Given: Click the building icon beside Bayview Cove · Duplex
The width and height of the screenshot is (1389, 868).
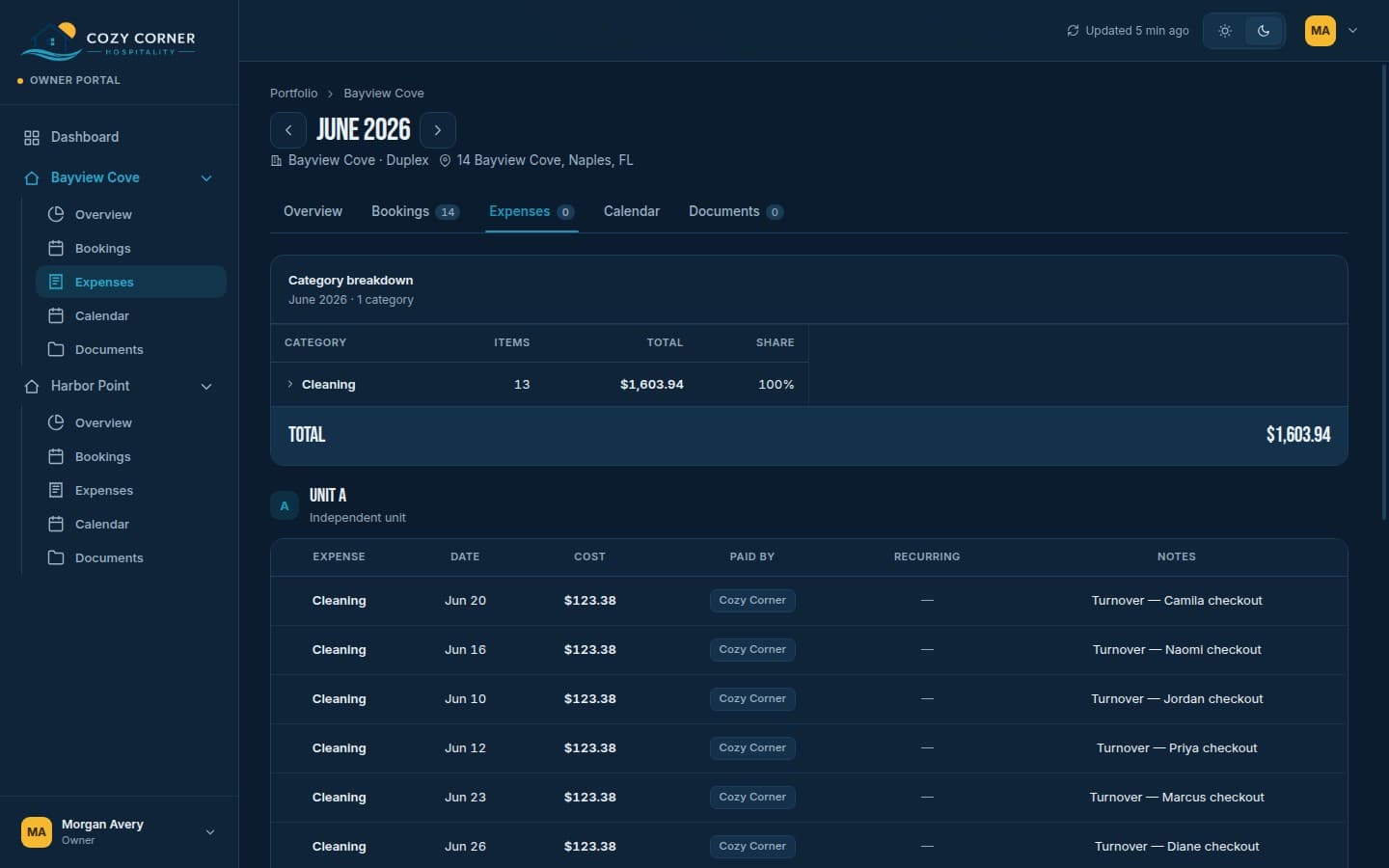Looking at the screenshot, I should [x=277, y=161].
